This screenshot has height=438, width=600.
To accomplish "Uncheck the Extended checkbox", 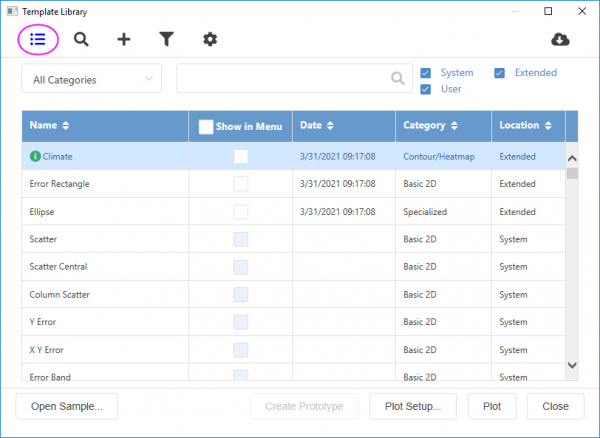I will tap(499, 73).
